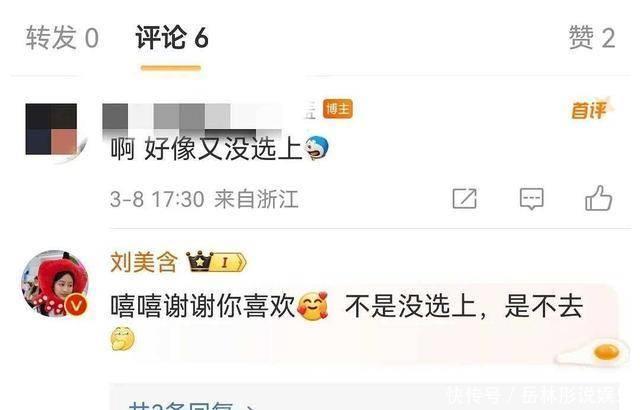
Task: Expand the 共2条回复 replies link
Action: (192, 405)
